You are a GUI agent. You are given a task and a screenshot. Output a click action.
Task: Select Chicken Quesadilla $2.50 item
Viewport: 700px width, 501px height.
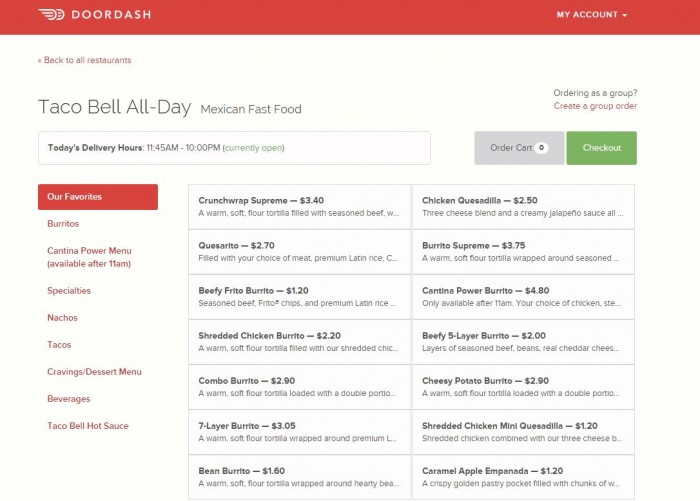pos(523,207)
